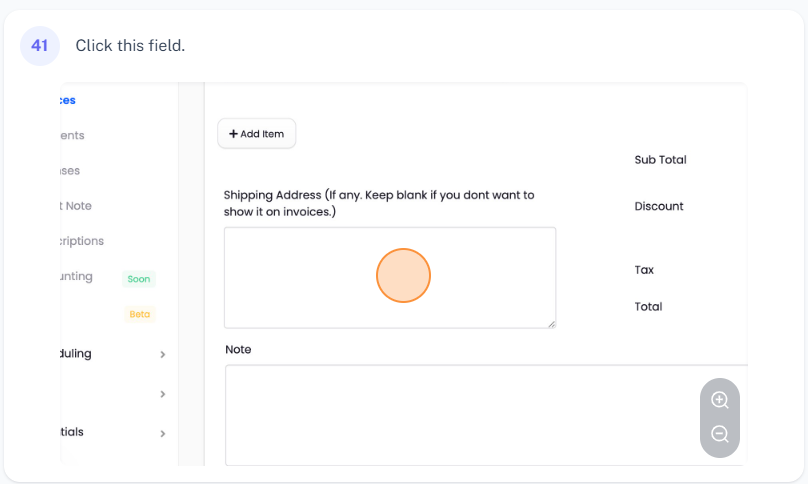Expand the unlabeled sidebar chevron below Scheduling
The width and height of the screenshot is (808, 484).
tap(162, 395)
